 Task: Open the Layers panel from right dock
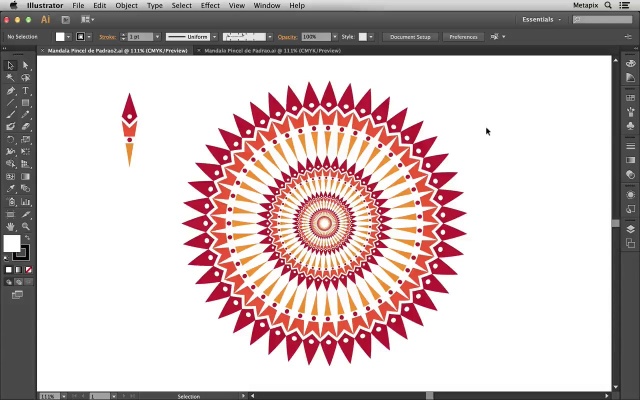coord(630,229)
